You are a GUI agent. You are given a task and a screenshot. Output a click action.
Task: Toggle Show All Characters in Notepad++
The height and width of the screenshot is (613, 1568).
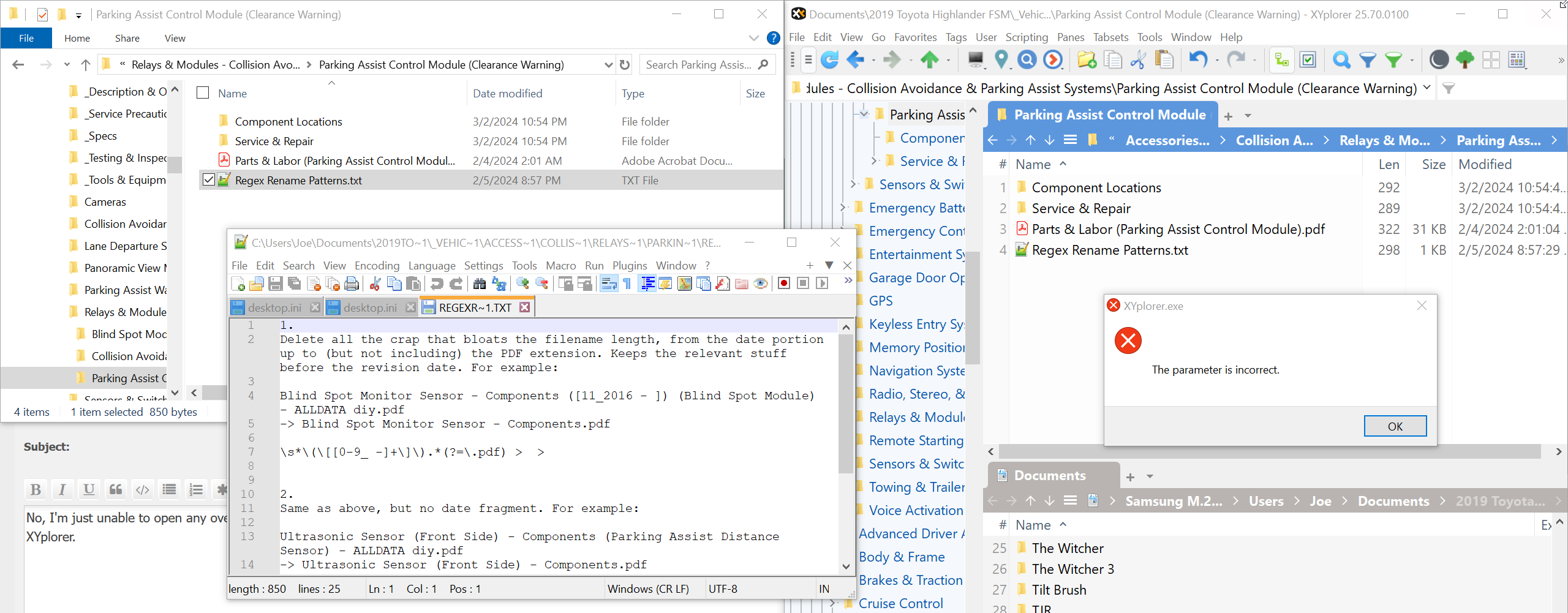(x=627, y=283)
